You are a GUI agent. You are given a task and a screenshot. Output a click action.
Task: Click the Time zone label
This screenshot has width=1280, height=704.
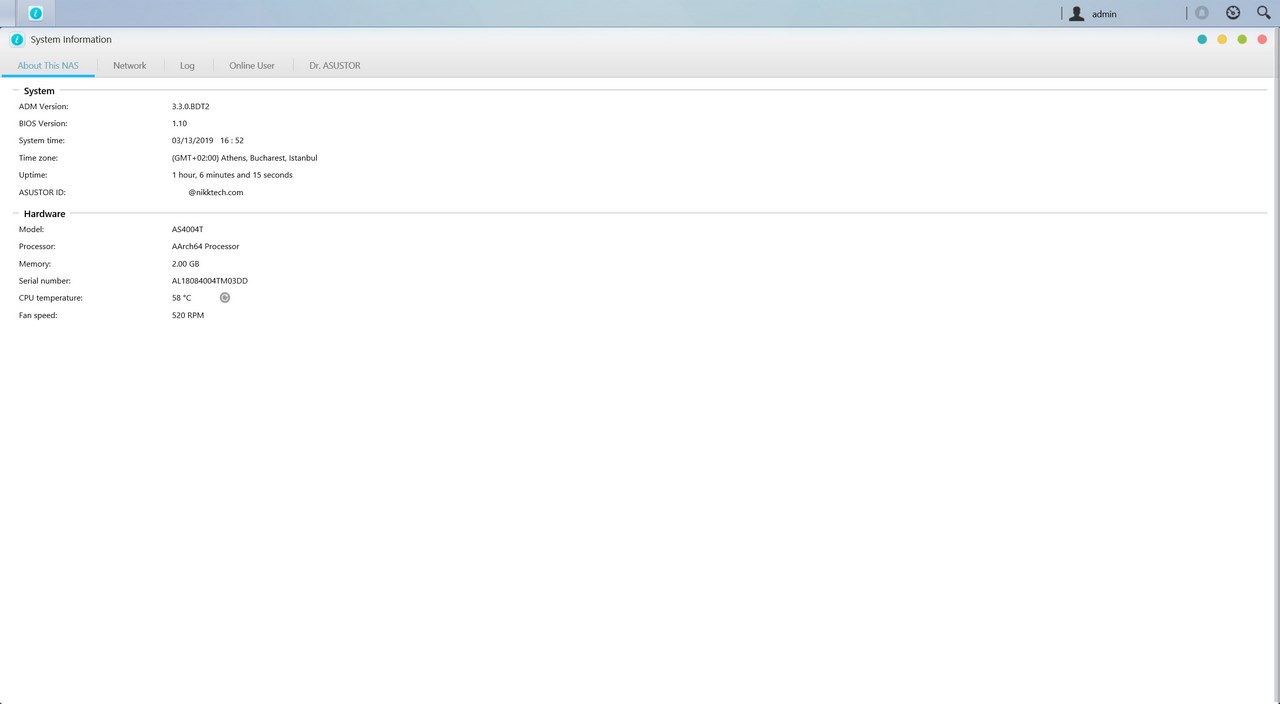(38, 158)
